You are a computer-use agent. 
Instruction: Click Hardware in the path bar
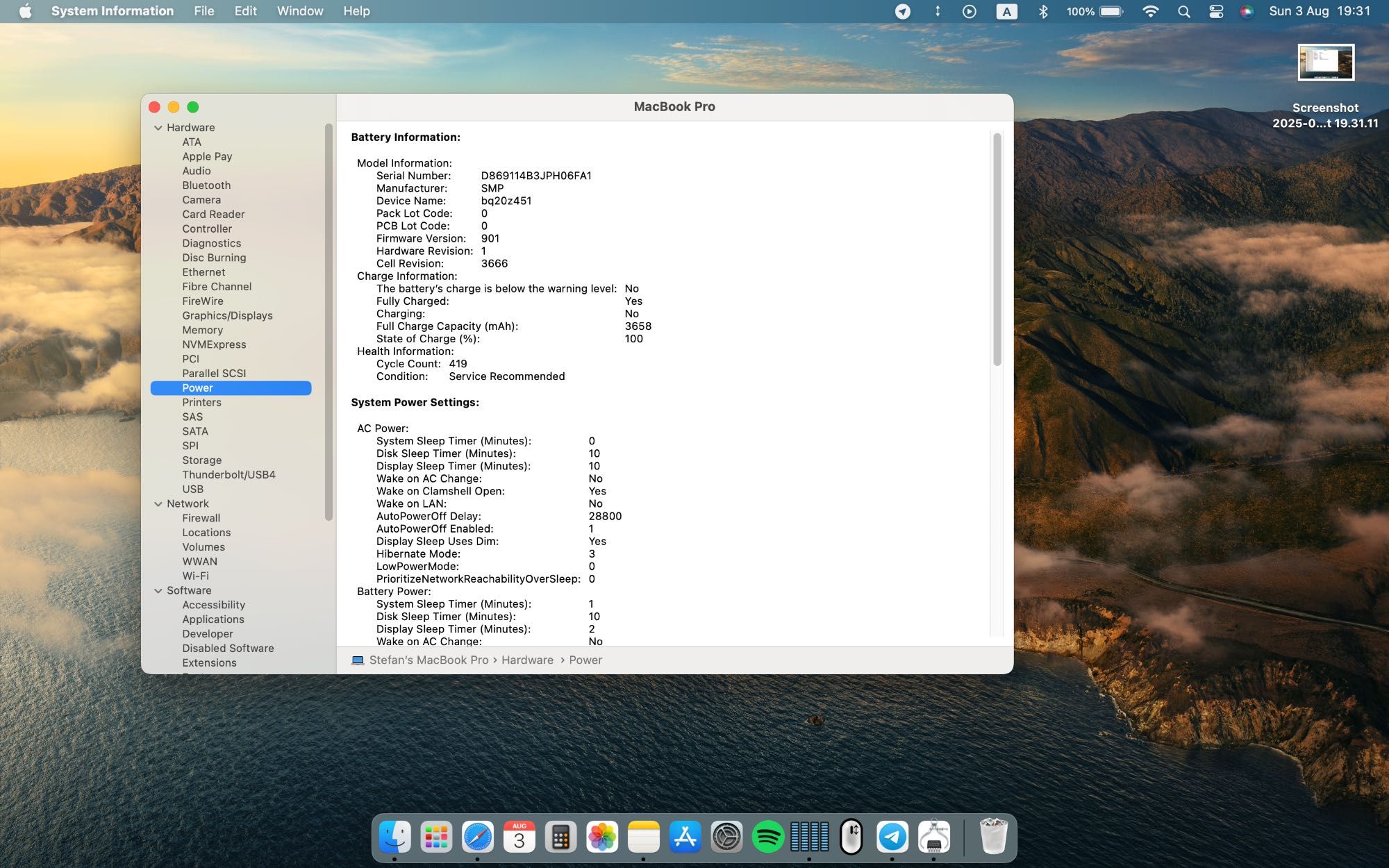[x=527, y=660]
